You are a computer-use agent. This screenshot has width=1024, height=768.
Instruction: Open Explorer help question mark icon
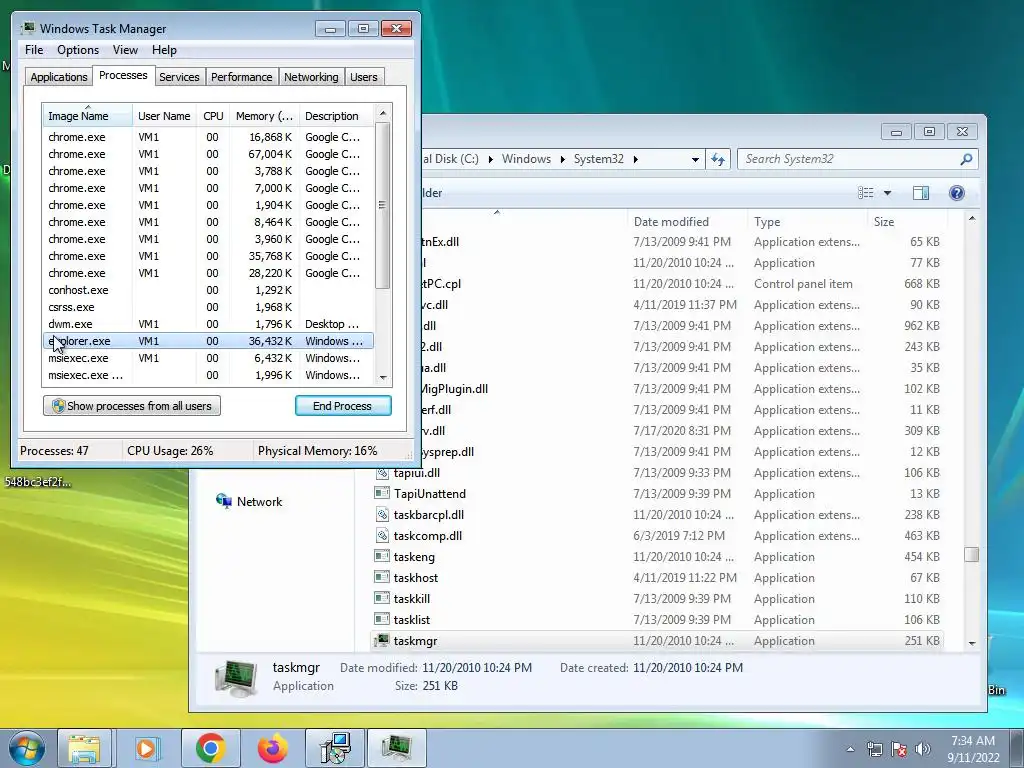click(x=957, y=193)
